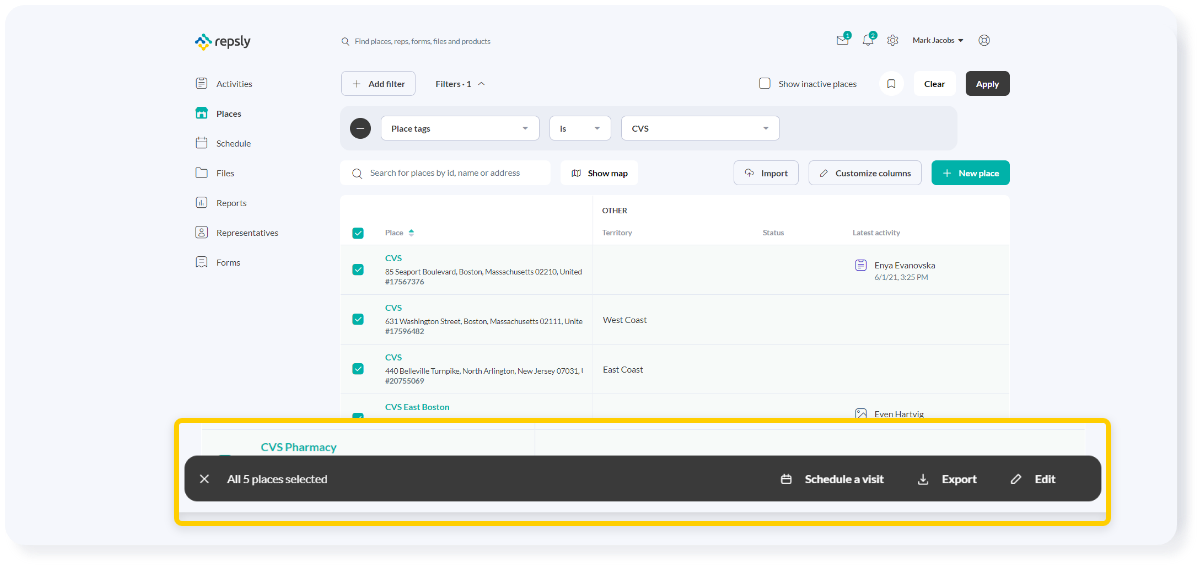Open the CVS link at 631 Washington Street

pyautogui.click(x=393, y=308)
